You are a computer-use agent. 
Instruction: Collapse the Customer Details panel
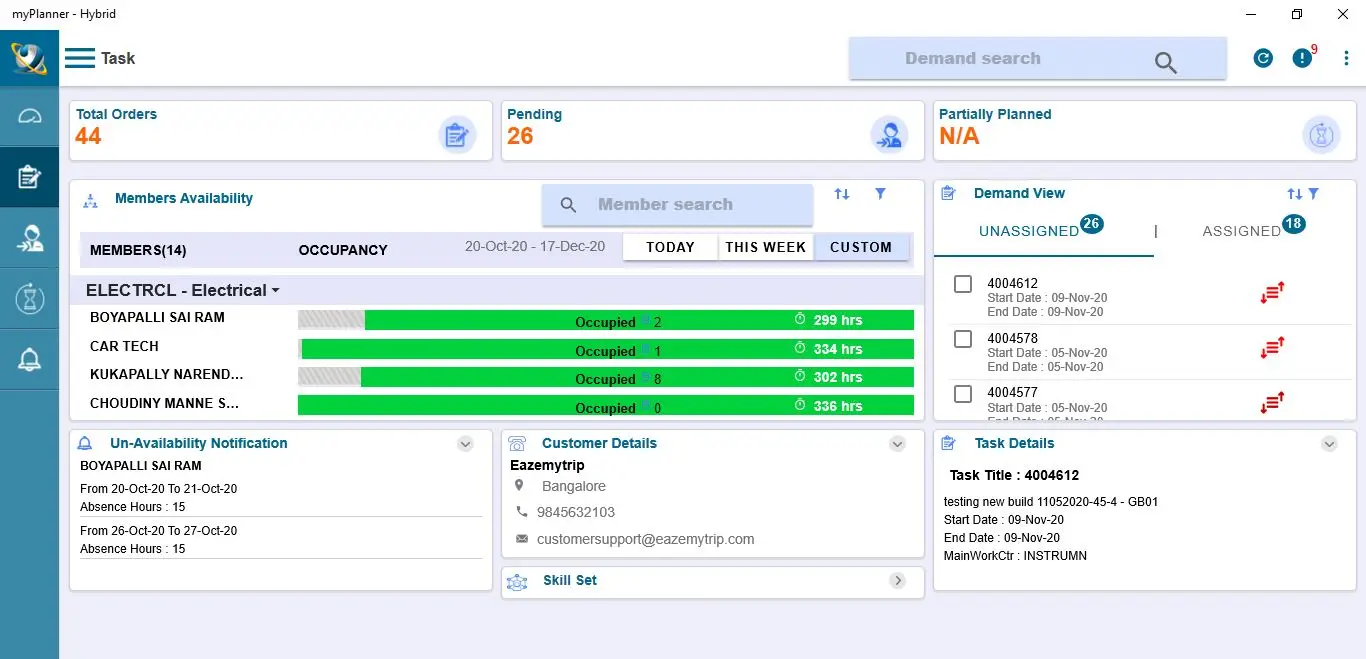coord(897,444)
